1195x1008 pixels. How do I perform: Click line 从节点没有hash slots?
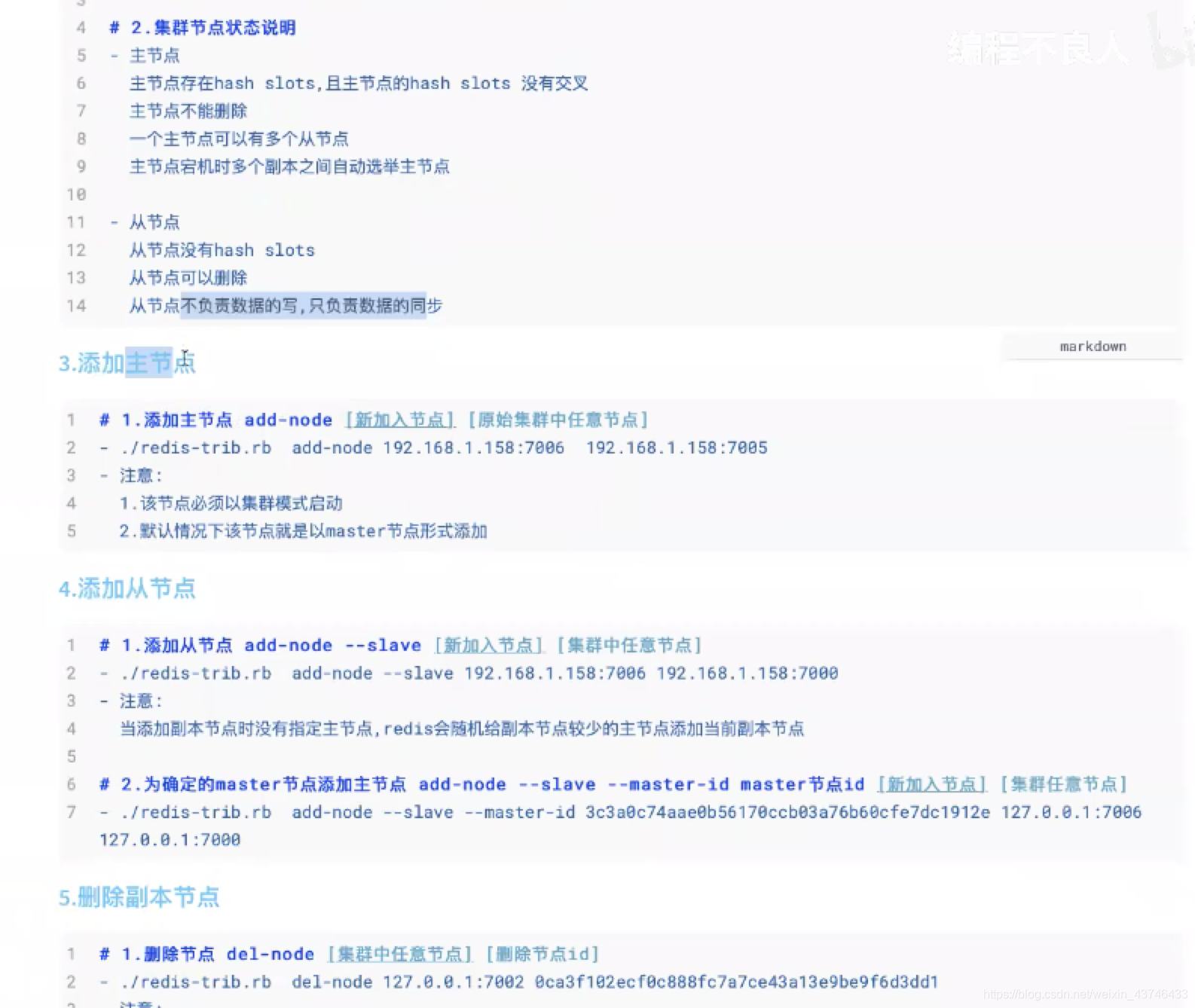pos(222,250)
